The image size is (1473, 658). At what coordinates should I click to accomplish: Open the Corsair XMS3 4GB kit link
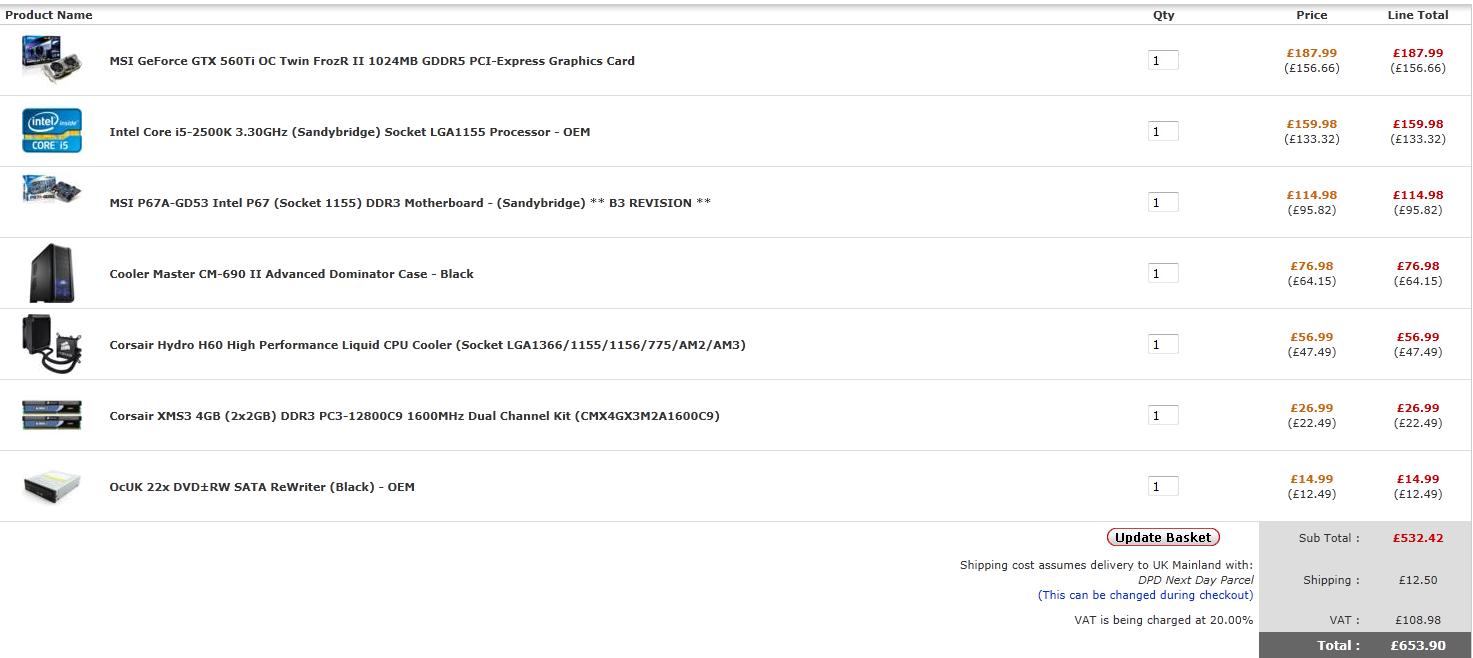[x=414, y=416]
